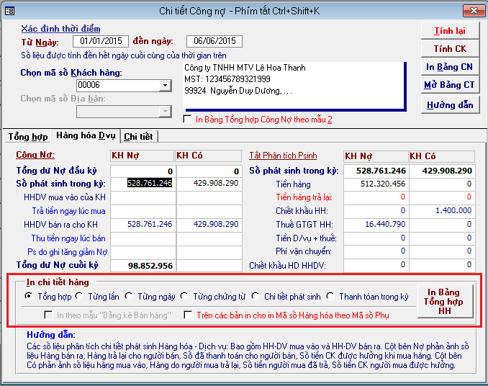
Task: Click the highlighted 528.761.246 KH Nợ cell
Action: (x=144, y=183)
